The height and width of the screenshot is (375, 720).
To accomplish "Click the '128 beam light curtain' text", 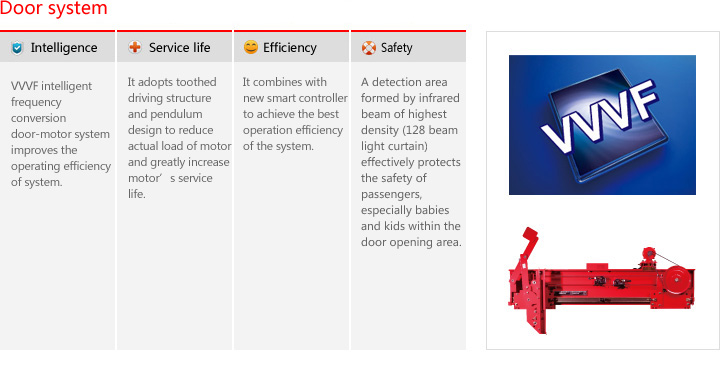I will (409, 138).
